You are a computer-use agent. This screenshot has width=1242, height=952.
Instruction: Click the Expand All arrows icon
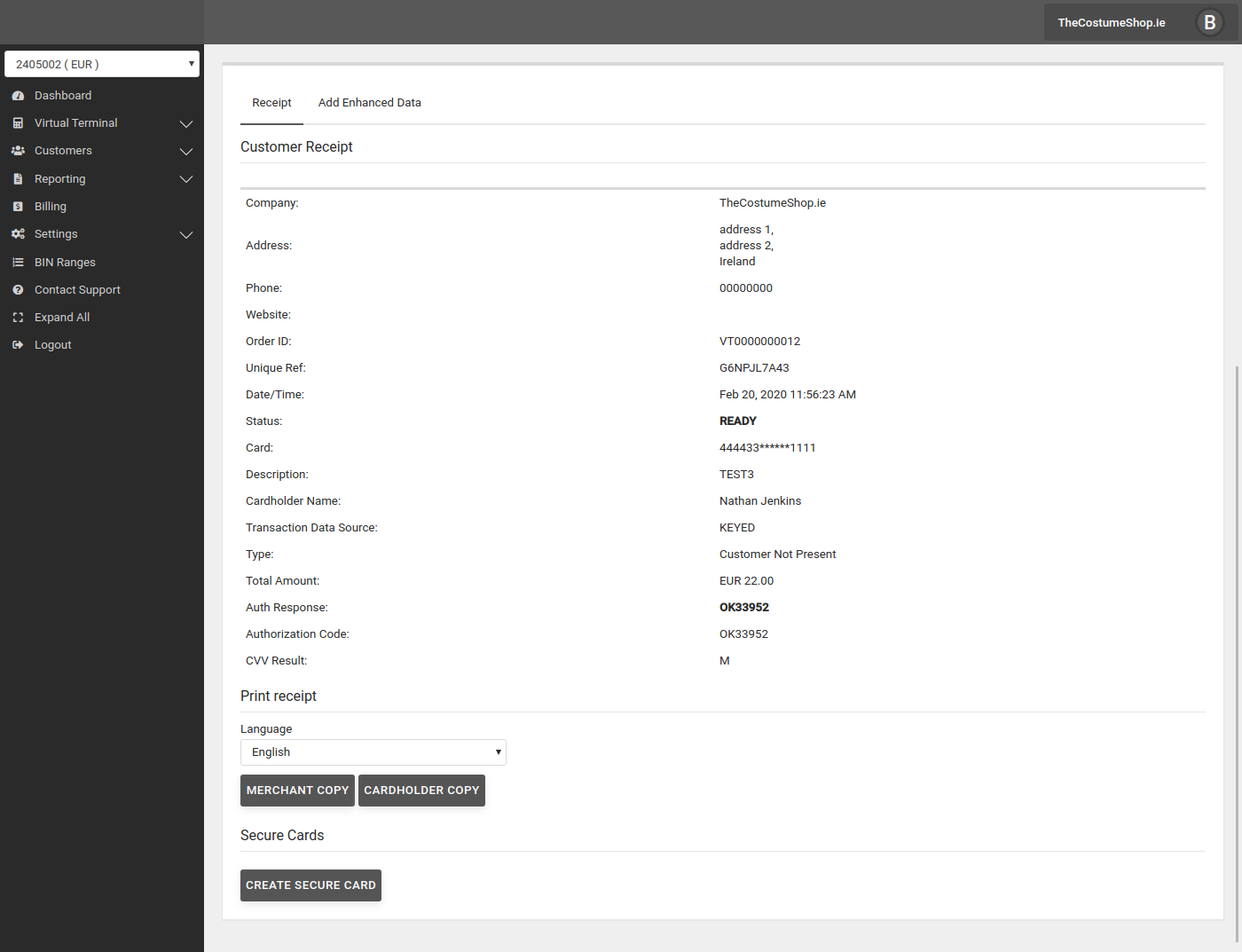coord(18,318)
